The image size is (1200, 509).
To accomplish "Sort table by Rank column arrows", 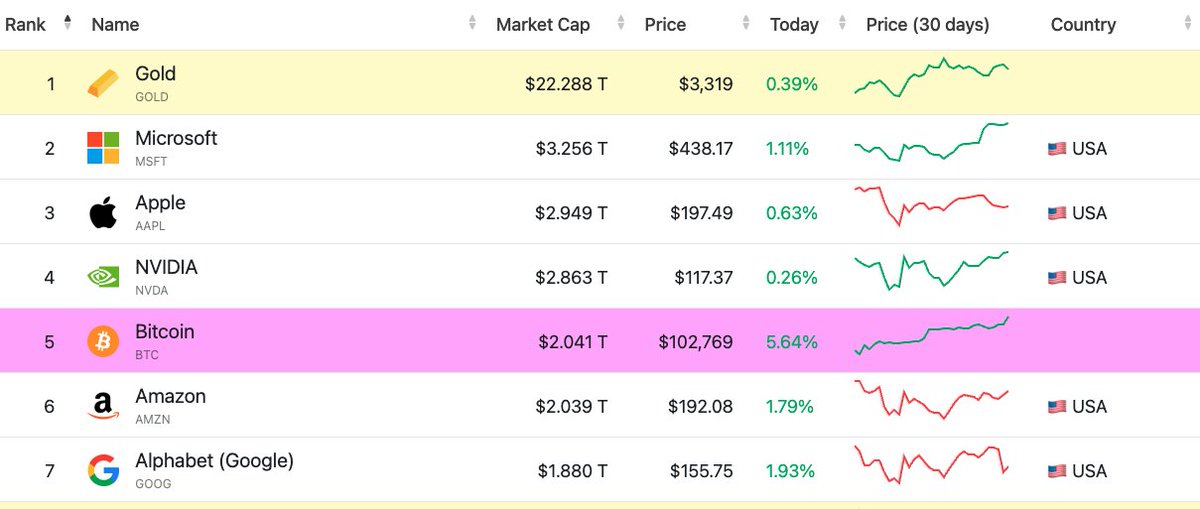I will pos(67,24).
